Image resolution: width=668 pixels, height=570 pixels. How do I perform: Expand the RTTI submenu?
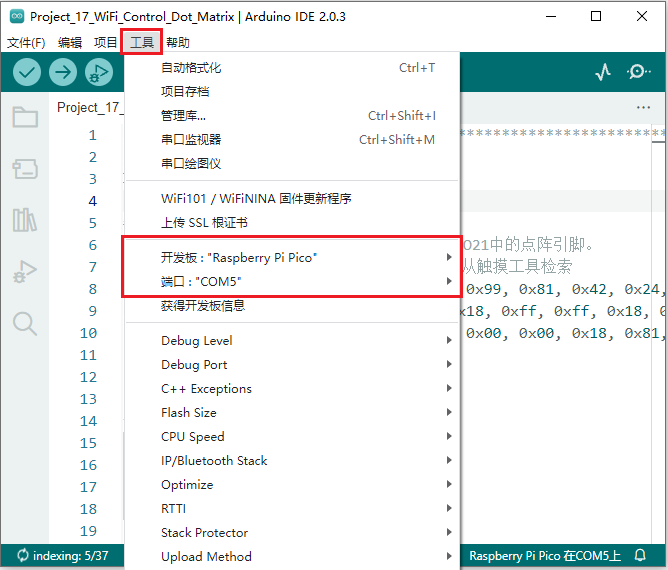(x=292, y=508)
